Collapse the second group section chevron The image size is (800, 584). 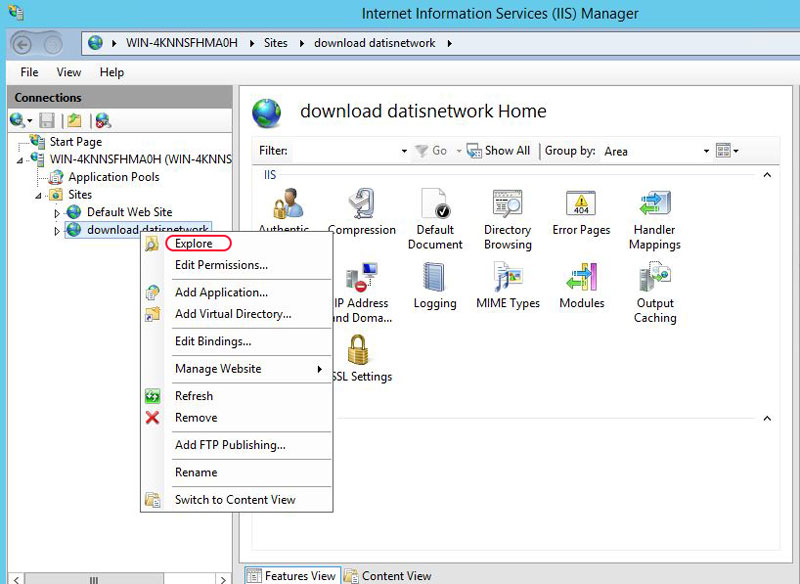point(767,418)
